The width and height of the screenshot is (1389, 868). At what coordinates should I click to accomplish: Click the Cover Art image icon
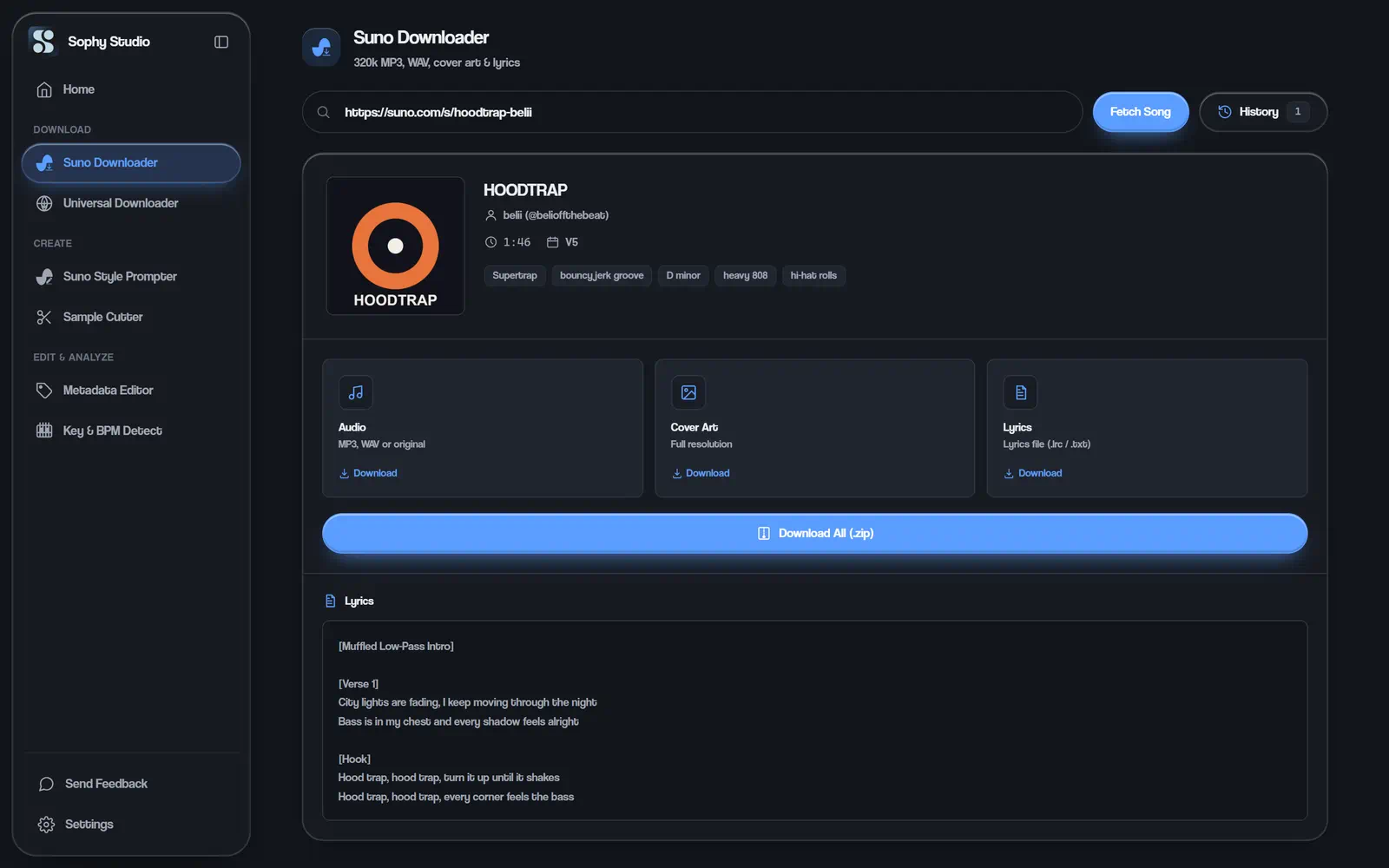coord(688,392)
